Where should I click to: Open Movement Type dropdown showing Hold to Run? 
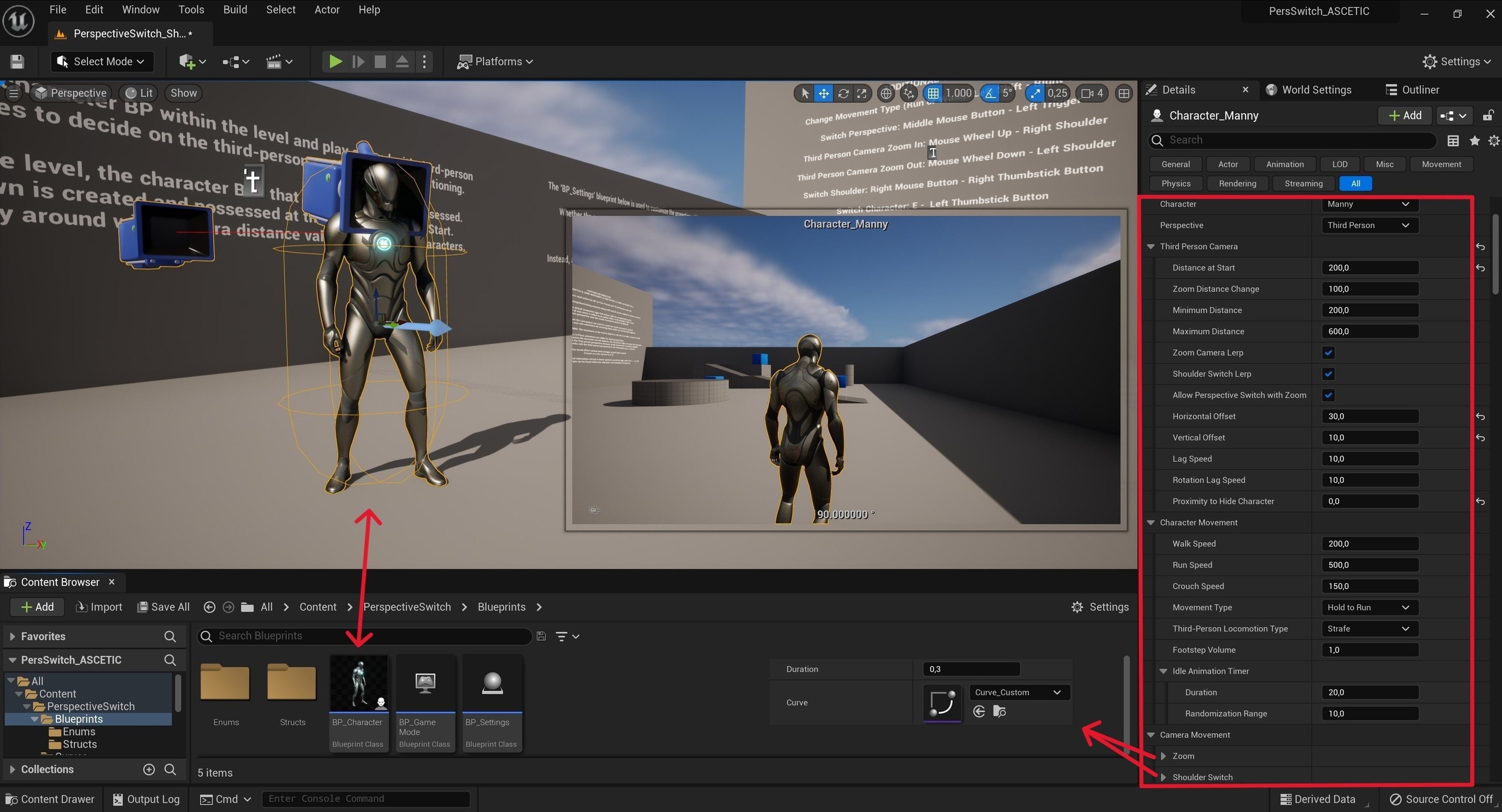tap(1369, 608)
